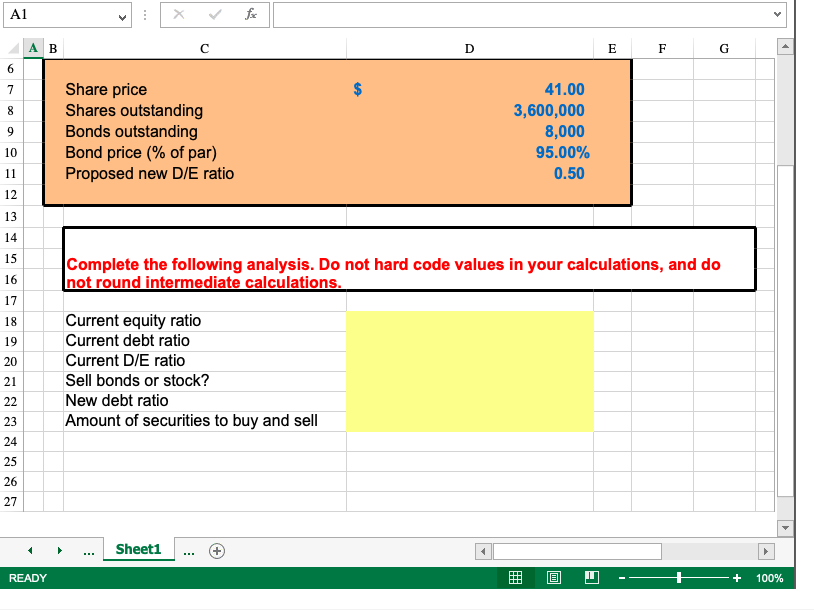The image size is (814, 613).
Task: Expand the formula bar chevron
Action: click(777, 14)
